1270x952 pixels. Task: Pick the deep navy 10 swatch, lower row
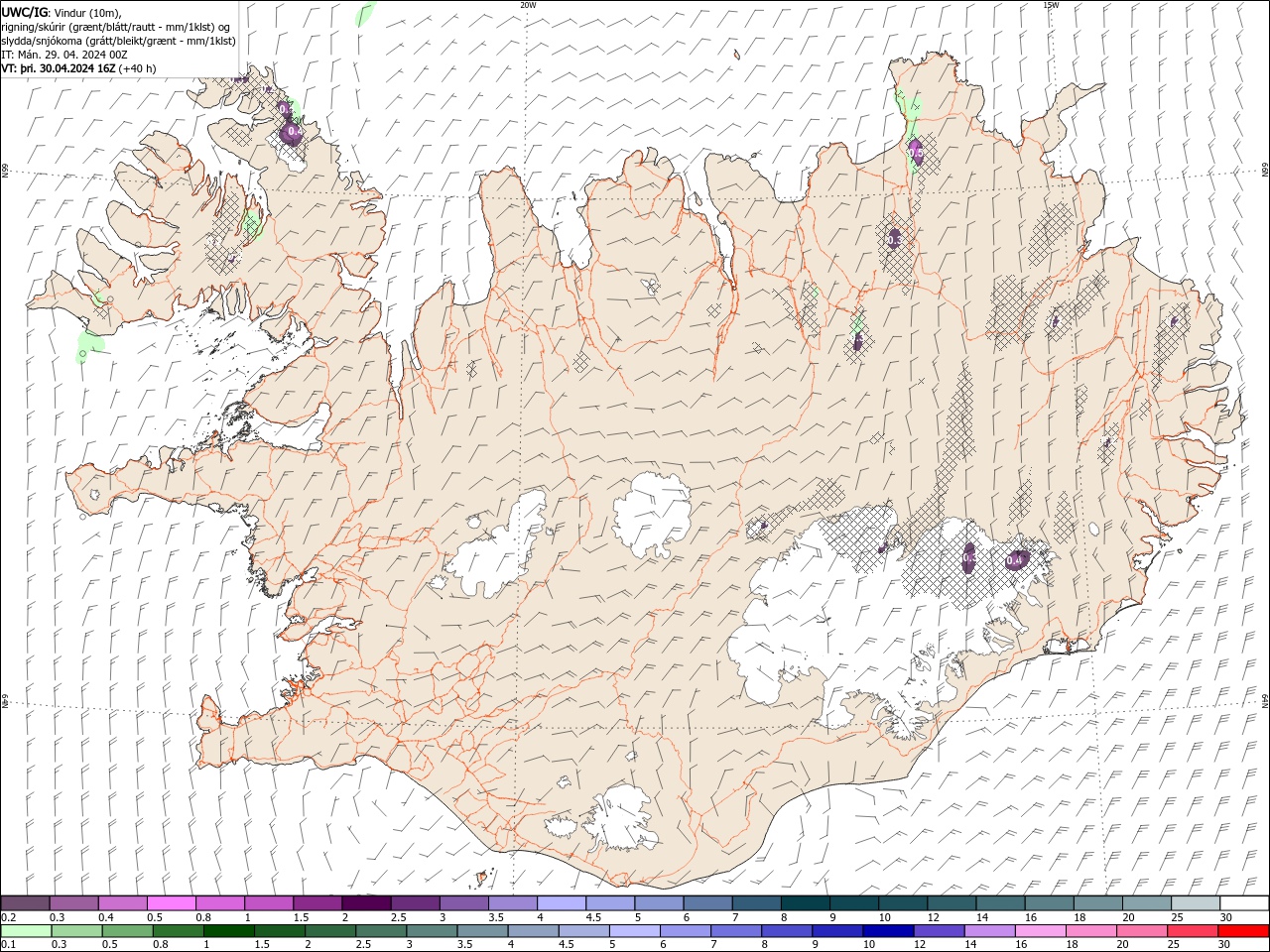click(887, 931)
